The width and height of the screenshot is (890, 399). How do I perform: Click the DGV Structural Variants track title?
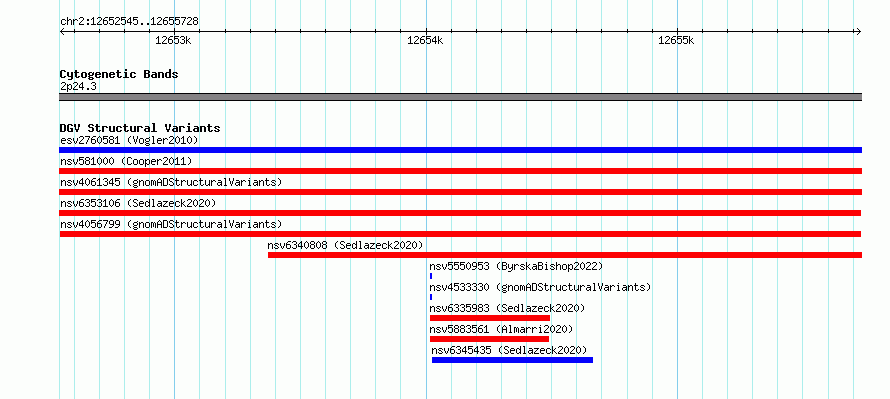click(140, 128)
